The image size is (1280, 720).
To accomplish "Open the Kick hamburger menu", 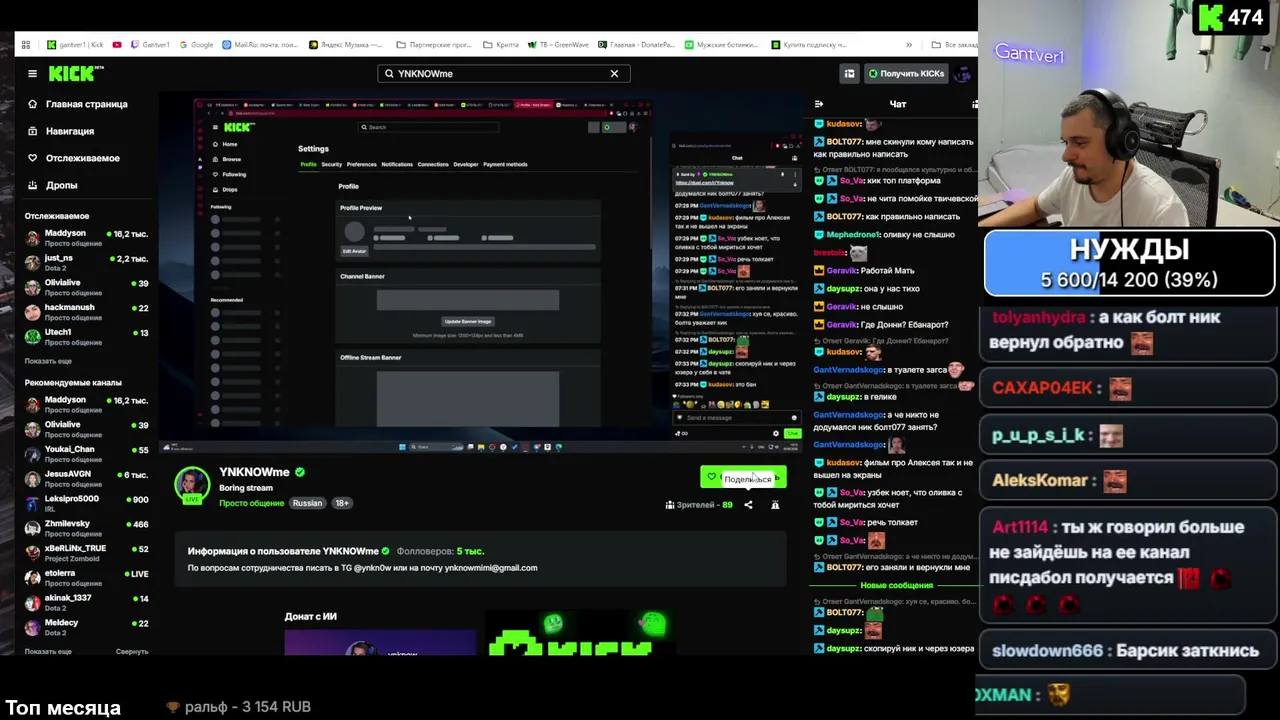I will coord(32,73).
